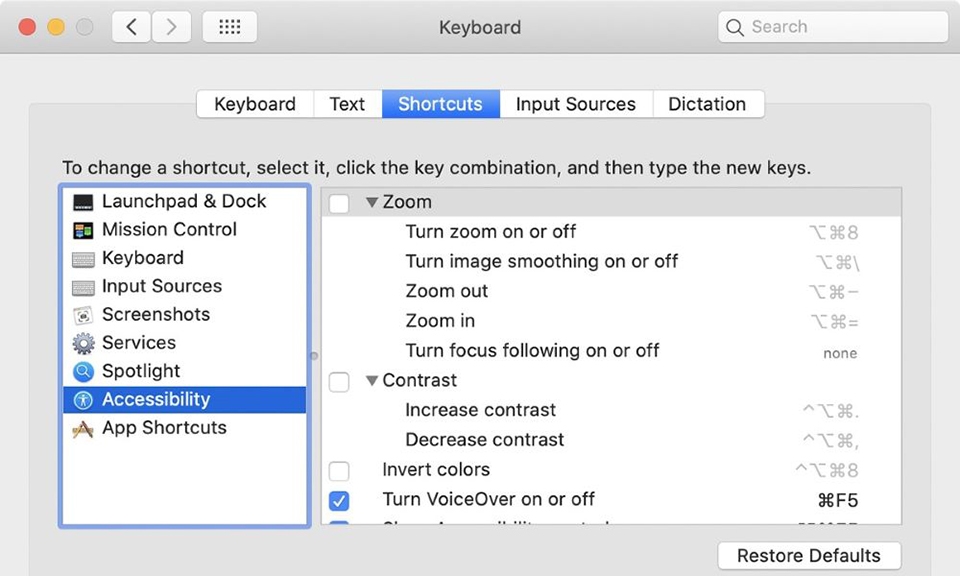
Task: Uncheck Turn VoiceOver on or off
Action: point(339,500)
